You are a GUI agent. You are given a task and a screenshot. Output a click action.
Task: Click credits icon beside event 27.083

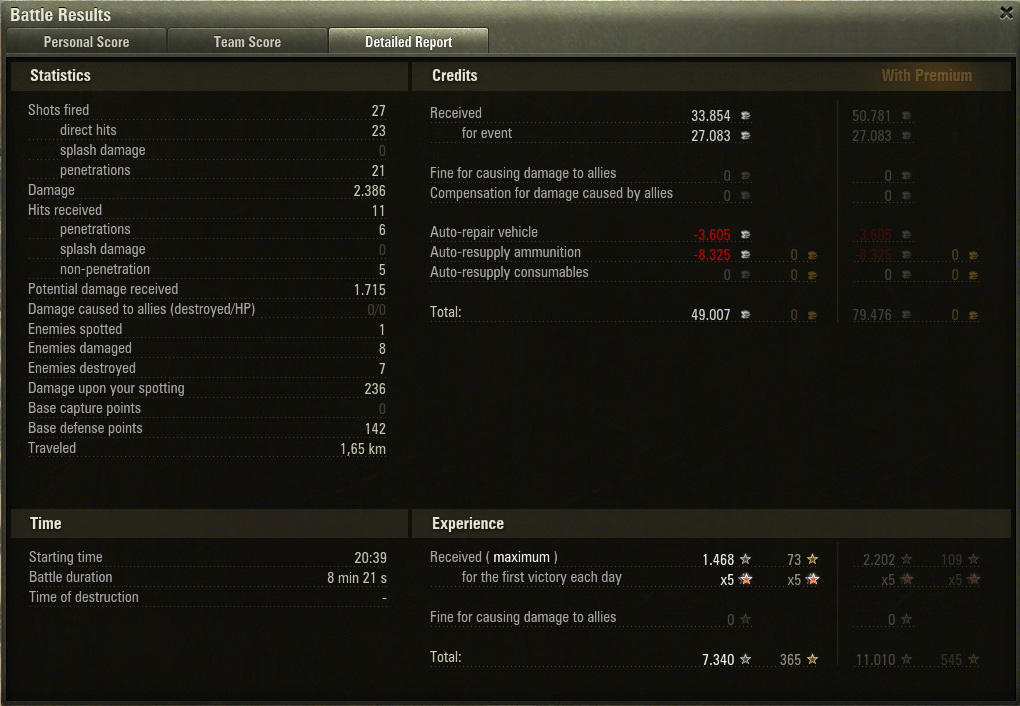(745, 136)
